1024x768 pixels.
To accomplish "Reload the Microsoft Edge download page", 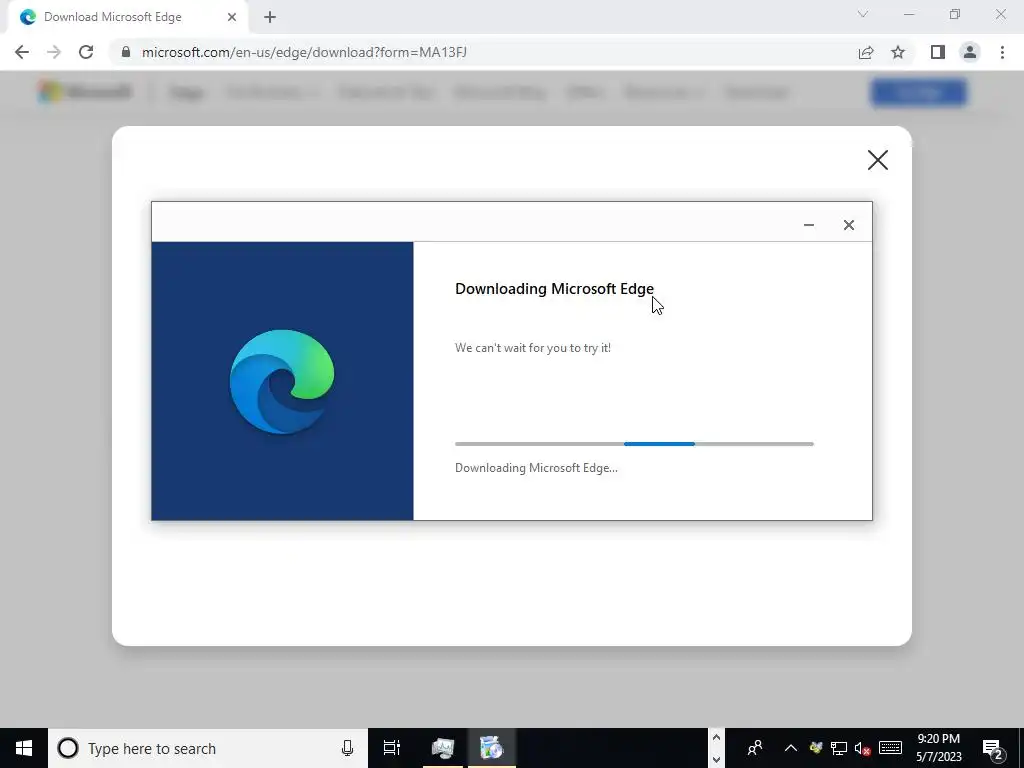I will [x=86, y=52].
